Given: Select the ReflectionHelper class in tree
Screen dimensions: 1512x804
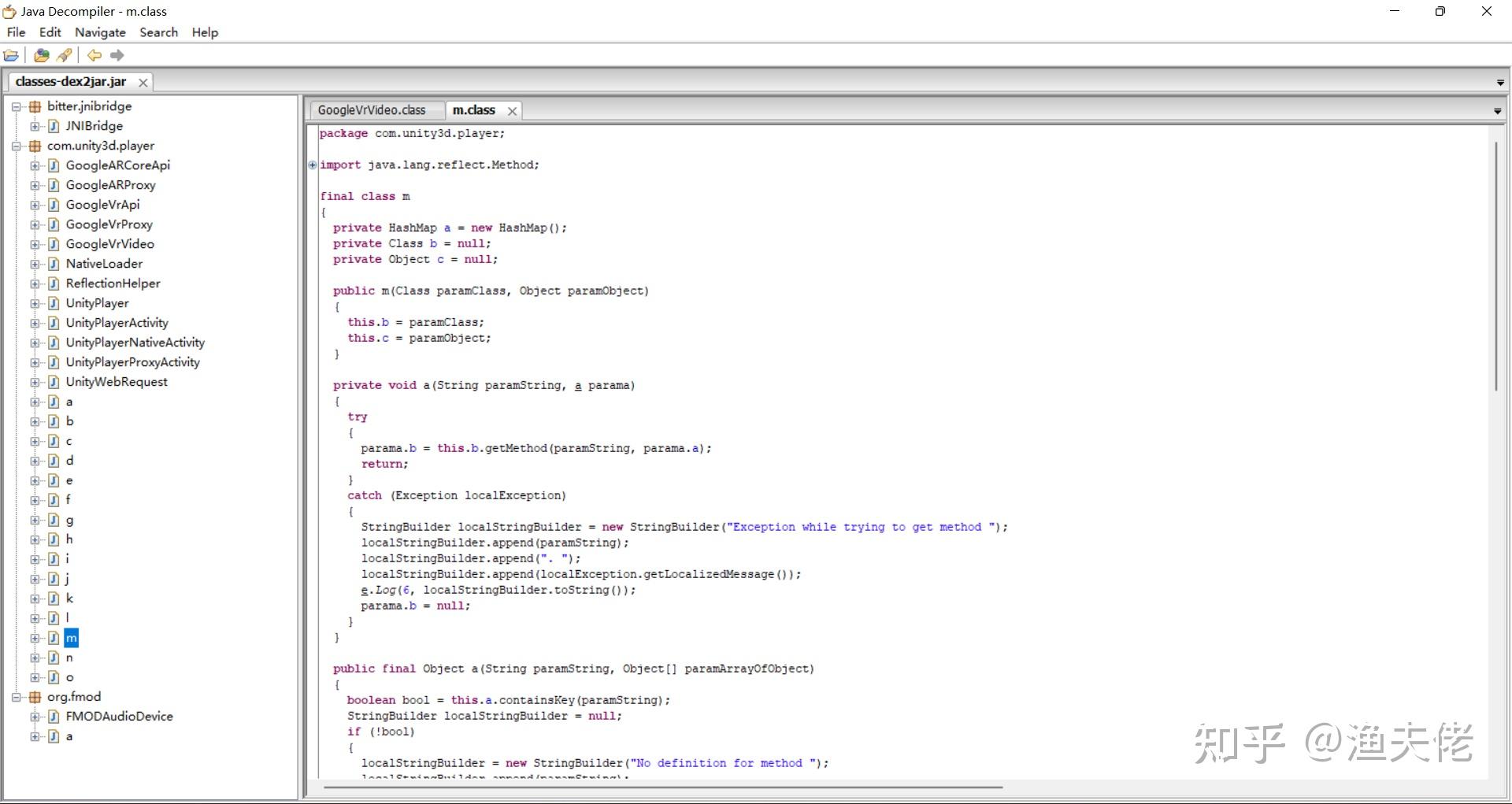Looking at the screenshot, I should [x=113, y=283].
